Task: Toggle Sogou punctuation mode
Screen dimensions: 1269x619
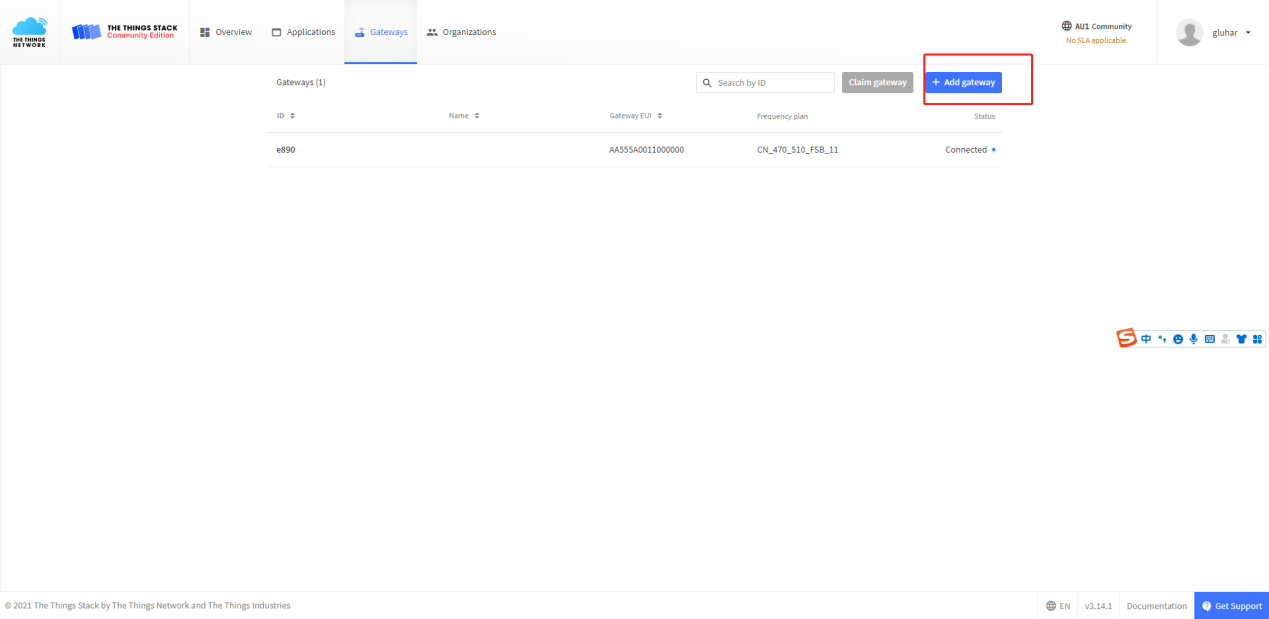Action: point(1162,339)
